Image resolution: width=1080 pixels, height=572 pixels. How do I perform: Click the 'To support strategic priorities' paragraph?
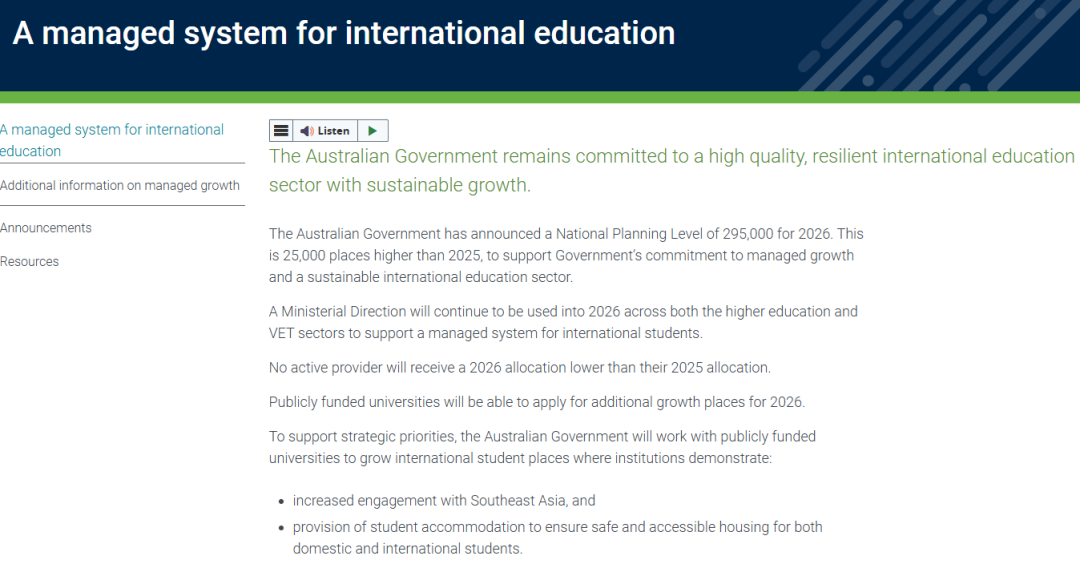pos(542,447)
